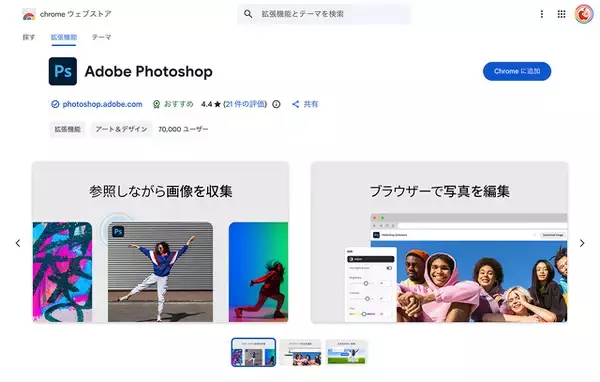Switch to the 探す tab
The width and height of the screenshot is (600, 382).
29,37
